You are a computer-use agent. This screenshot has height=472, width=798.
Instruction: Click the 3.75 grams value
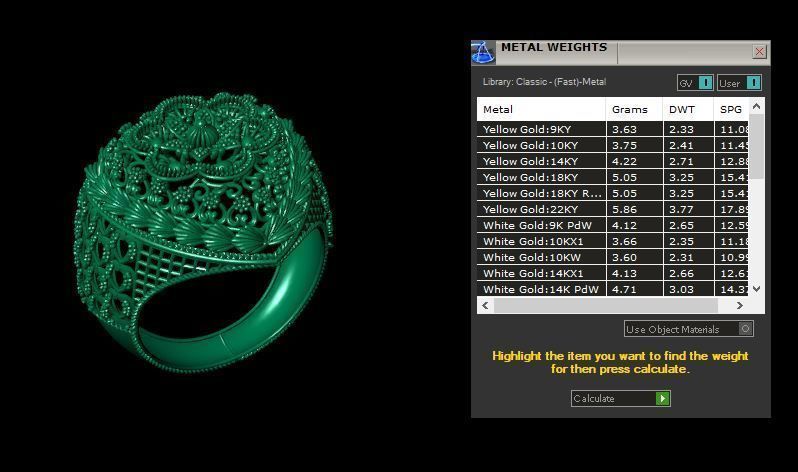point(624,145)
